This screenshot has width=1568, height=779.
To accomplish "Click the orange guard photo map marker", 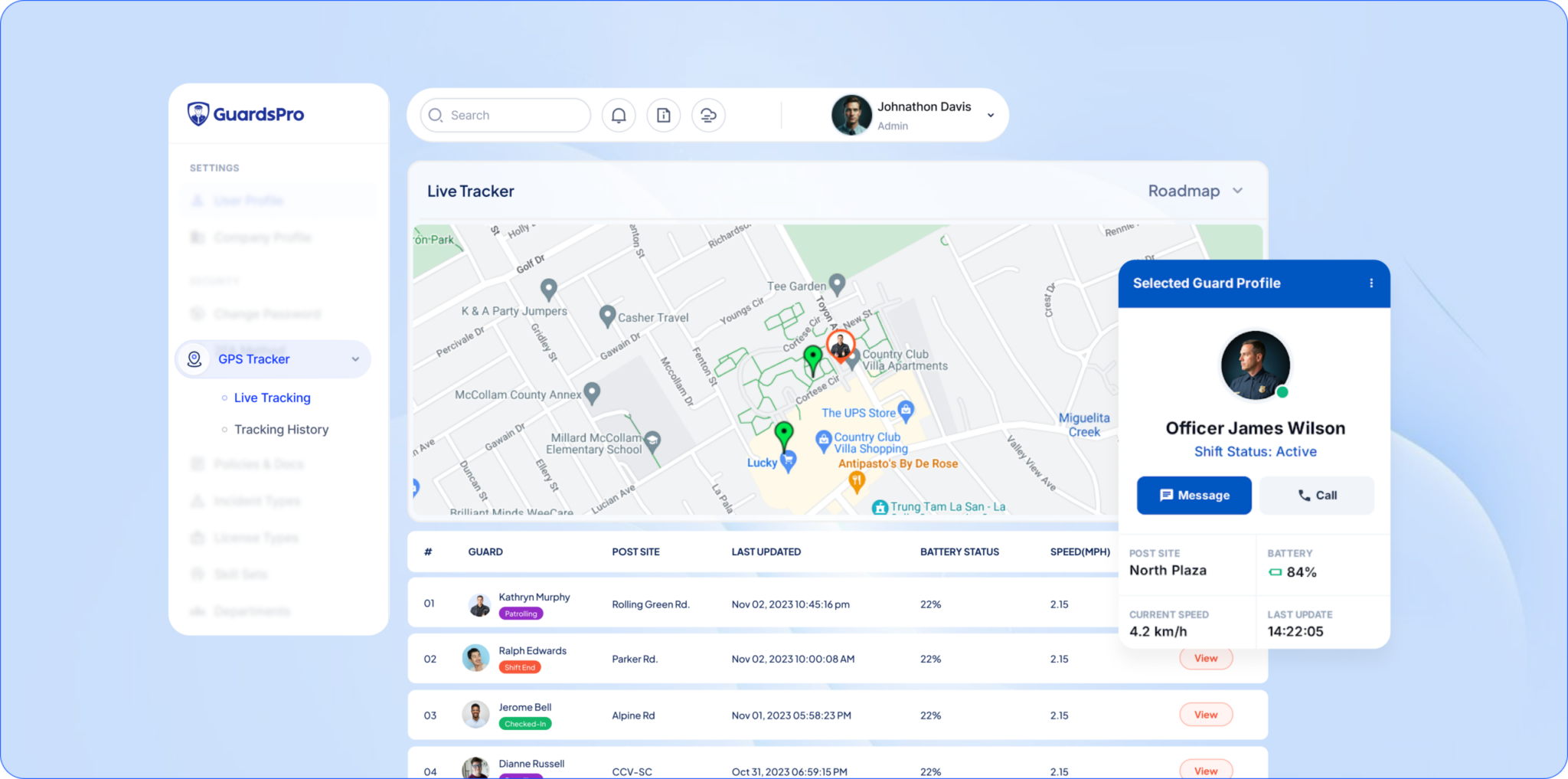I will tap(841, 345).
